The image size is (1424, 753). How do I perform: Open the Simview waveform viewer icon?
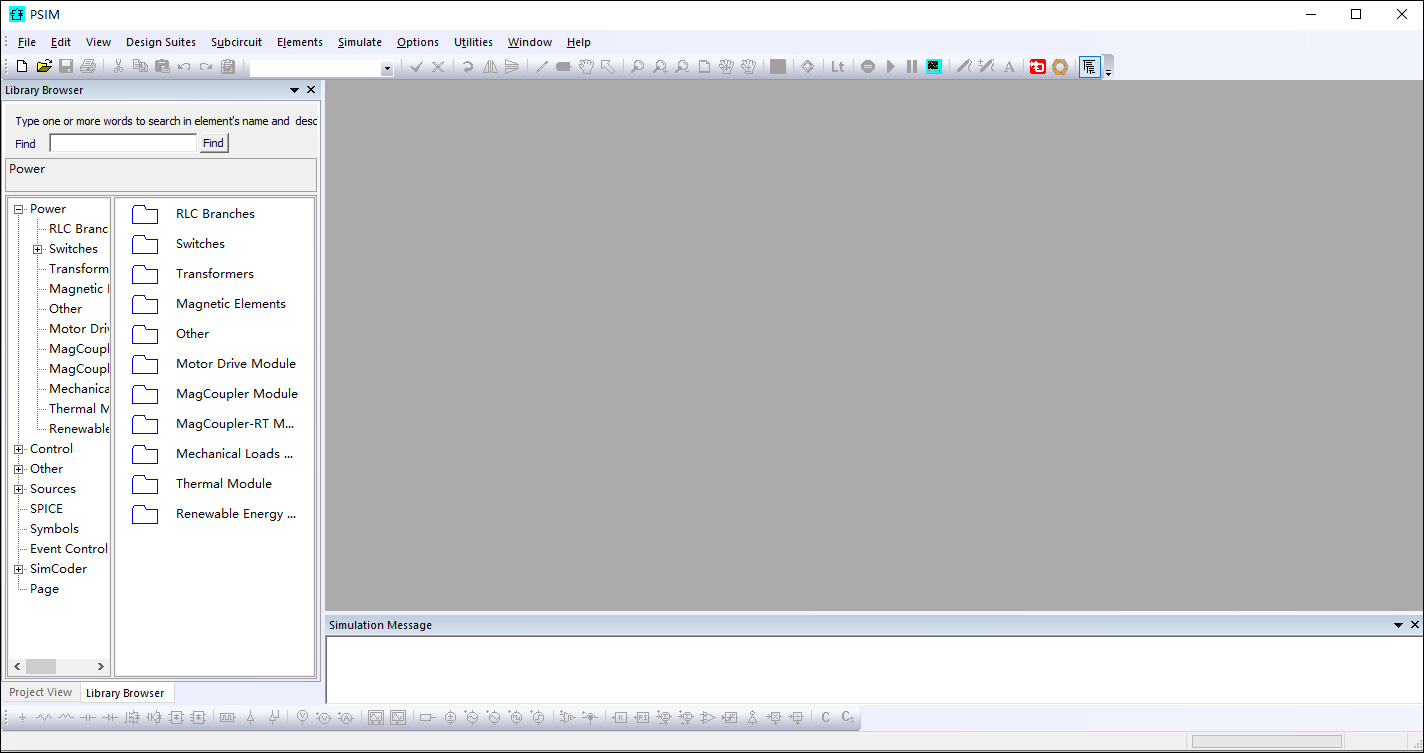(934, 67)
